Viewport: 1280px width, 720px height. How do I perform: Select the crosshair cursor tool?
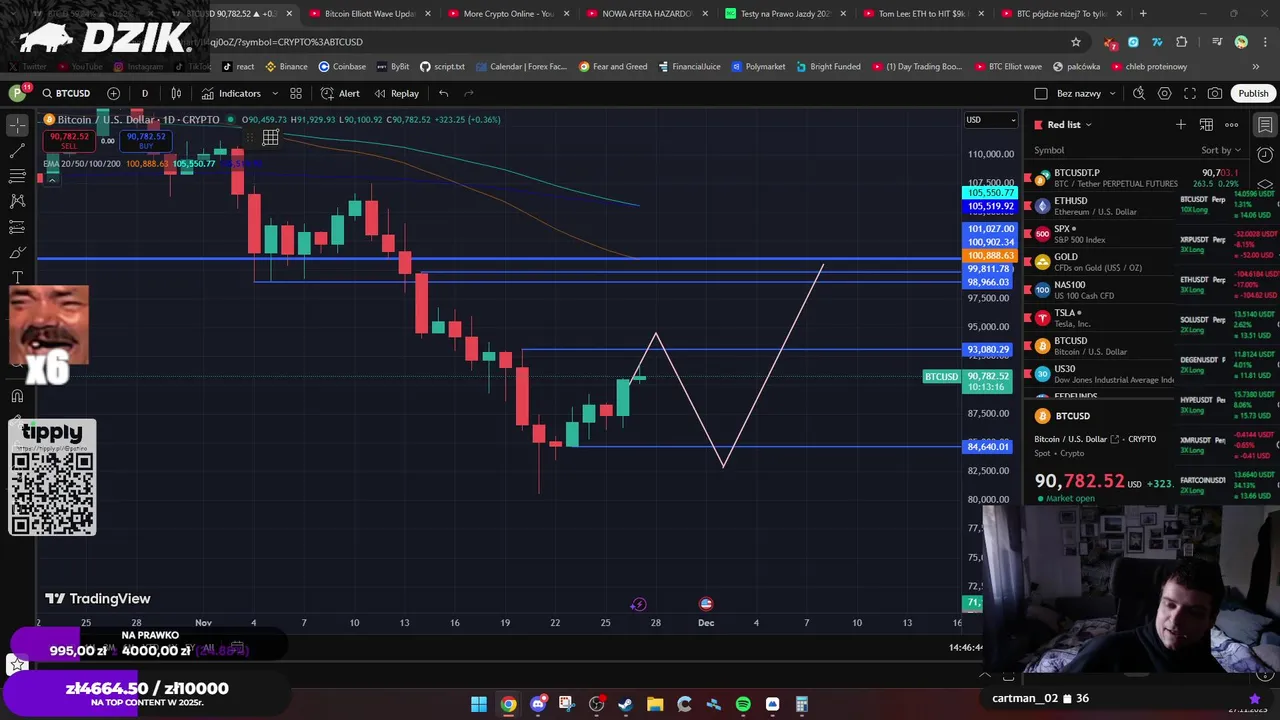pos(17,125)
